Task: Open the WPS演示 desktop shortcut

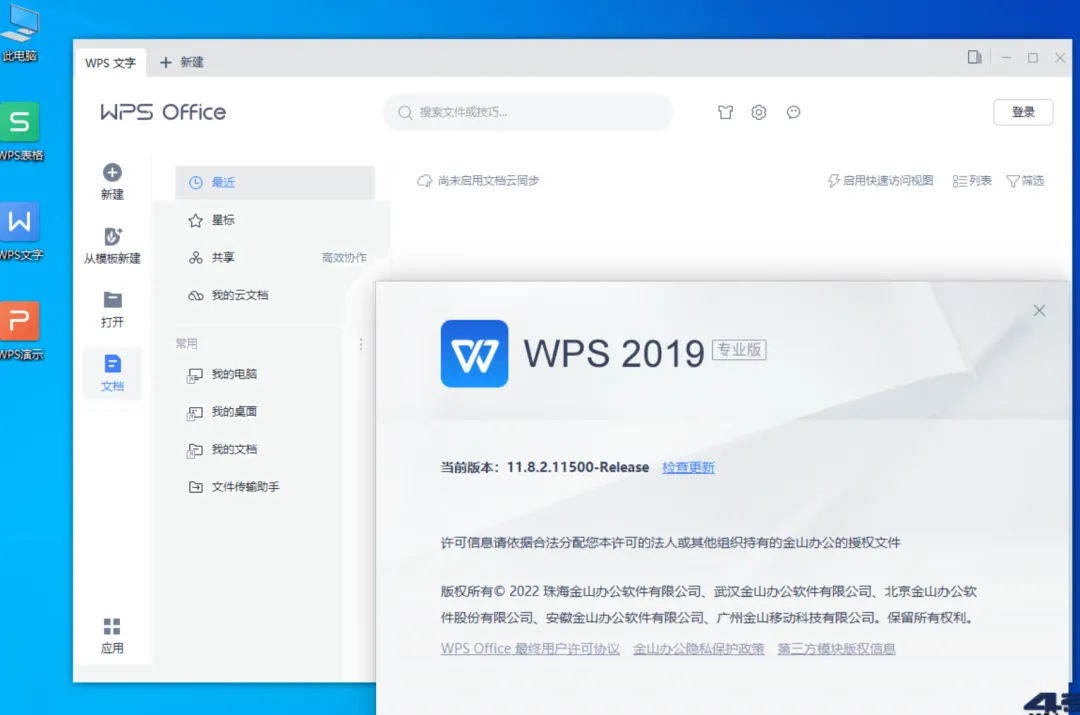Action: pyautogui.click(x=20, y=331)
